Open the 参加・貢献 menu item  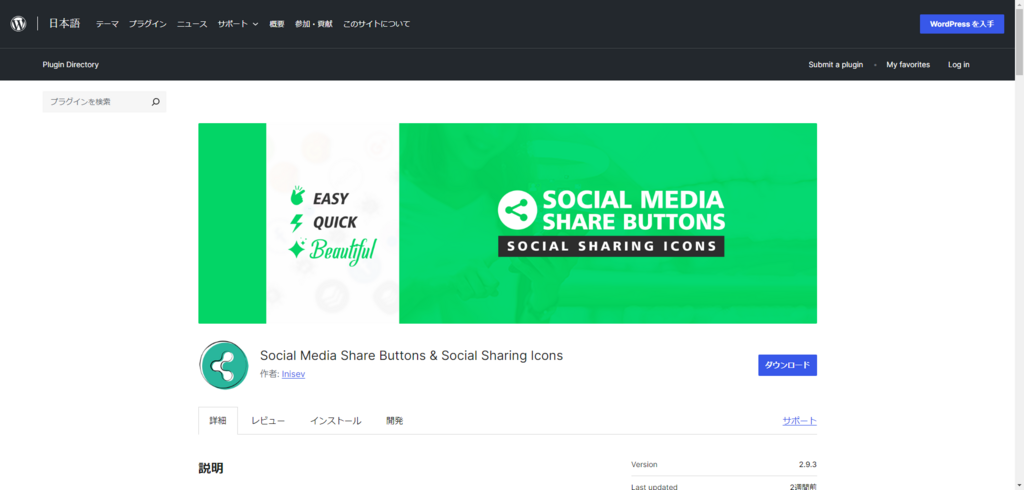point(313,24)
